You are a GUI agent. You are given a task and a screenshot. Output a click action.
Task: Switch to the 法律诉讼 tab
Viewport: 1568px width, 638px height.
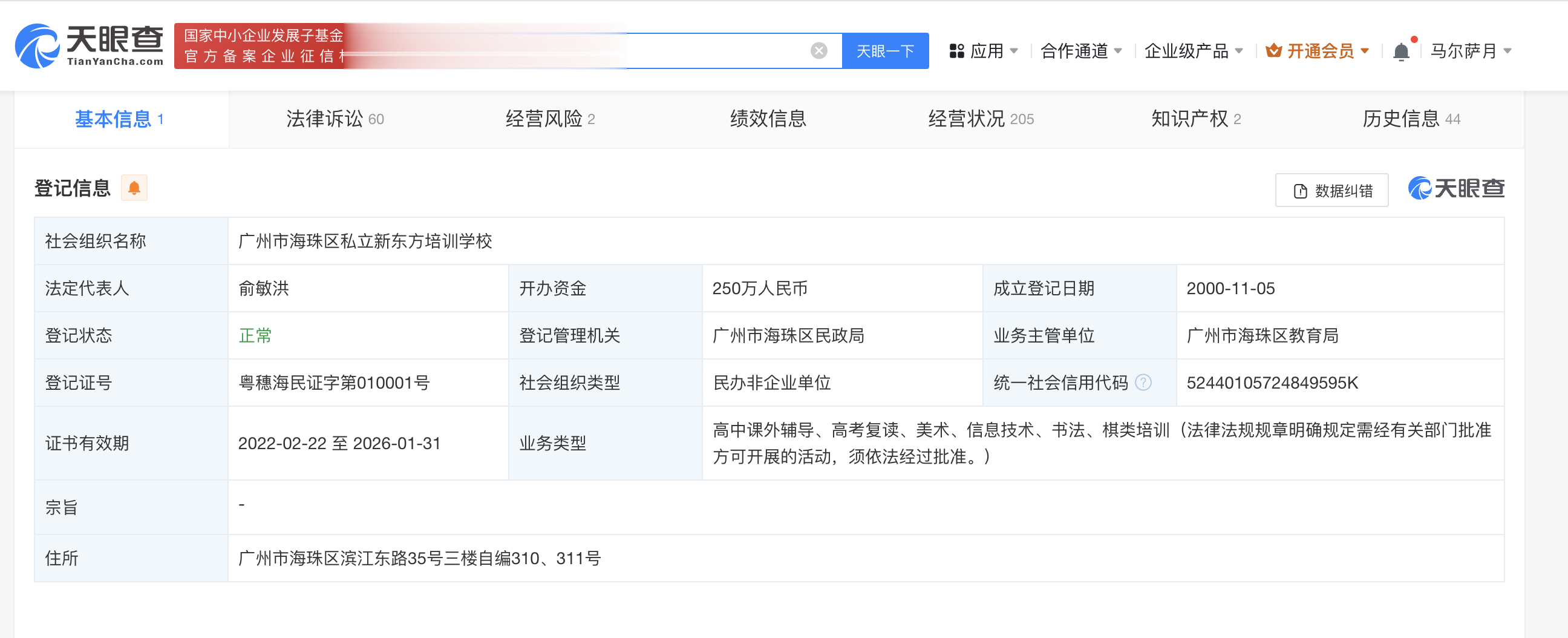335,119
